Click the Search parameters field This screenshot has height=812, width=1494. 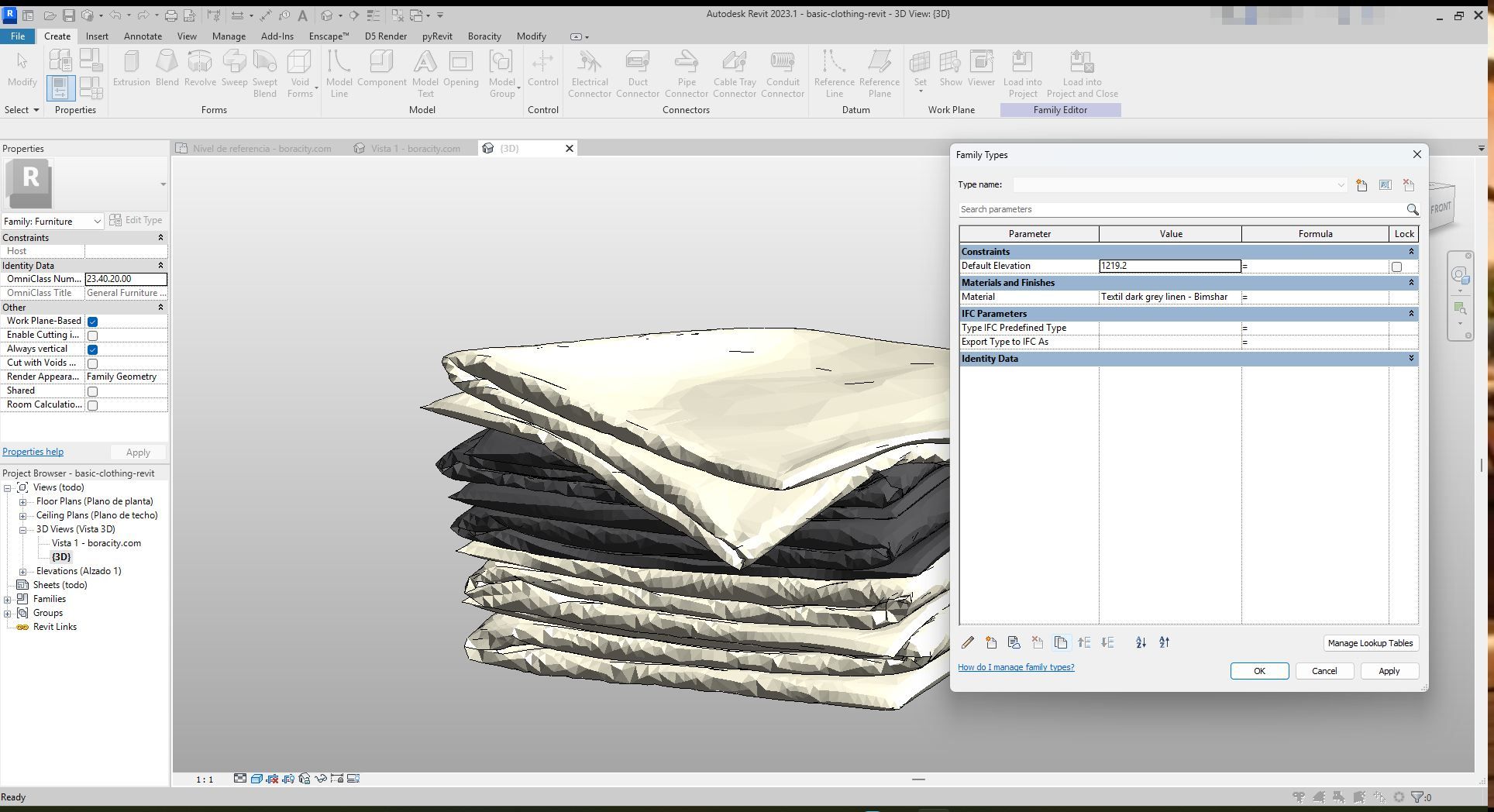[x=1181, y=210]
